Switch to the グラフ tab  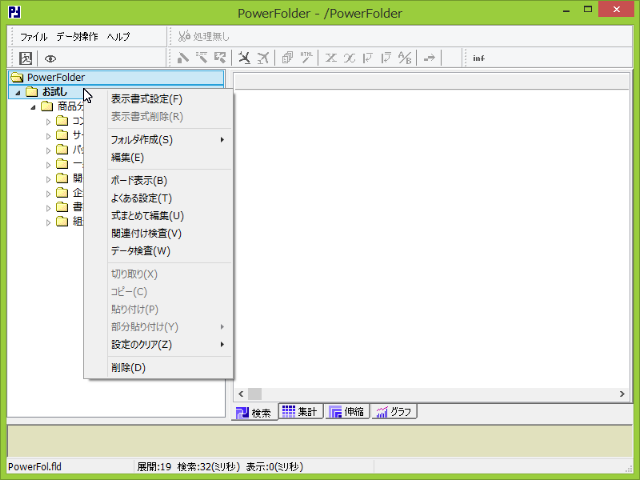[x=394, y=411]
